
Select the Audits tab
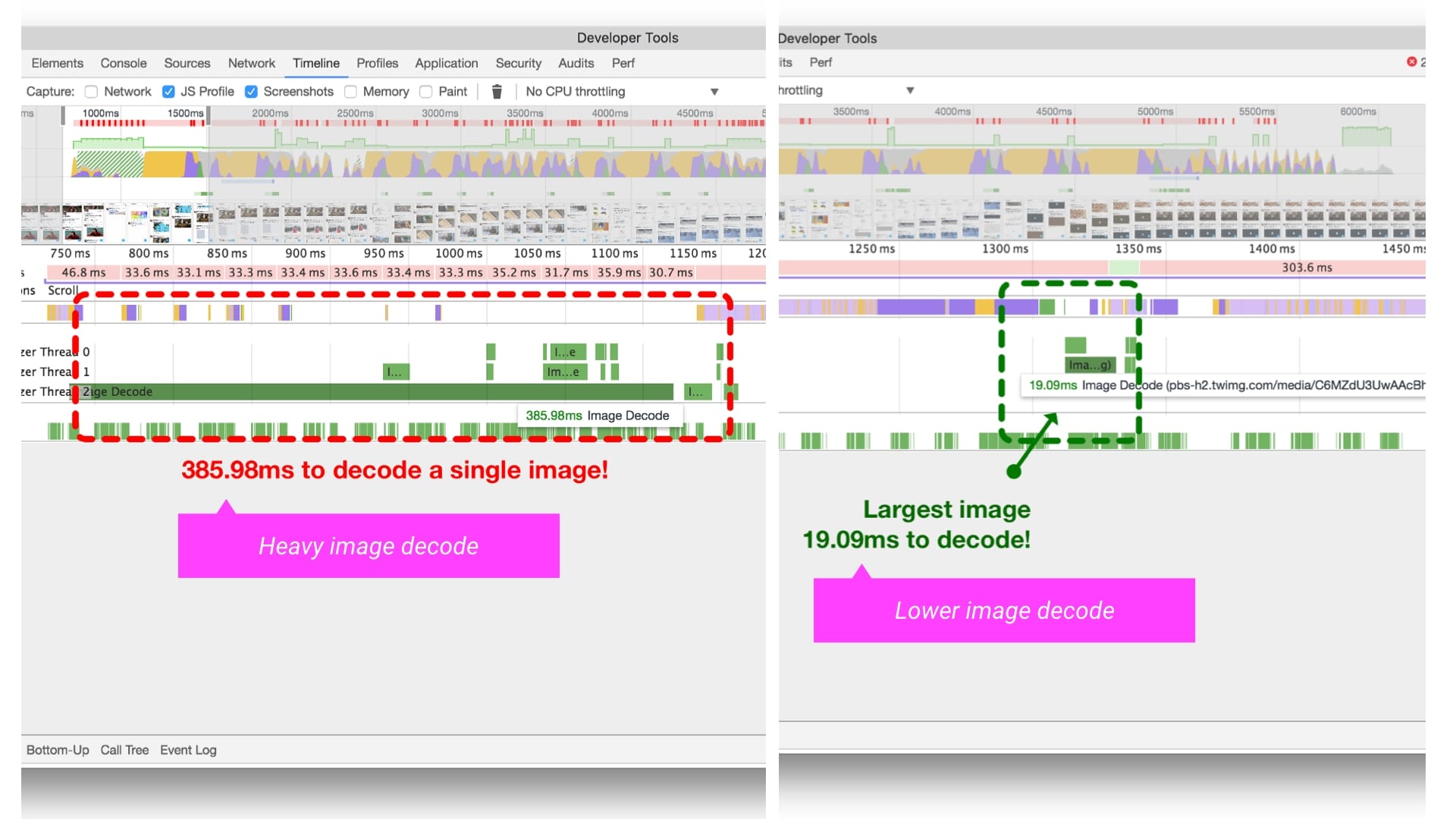(x=576, y=63)
